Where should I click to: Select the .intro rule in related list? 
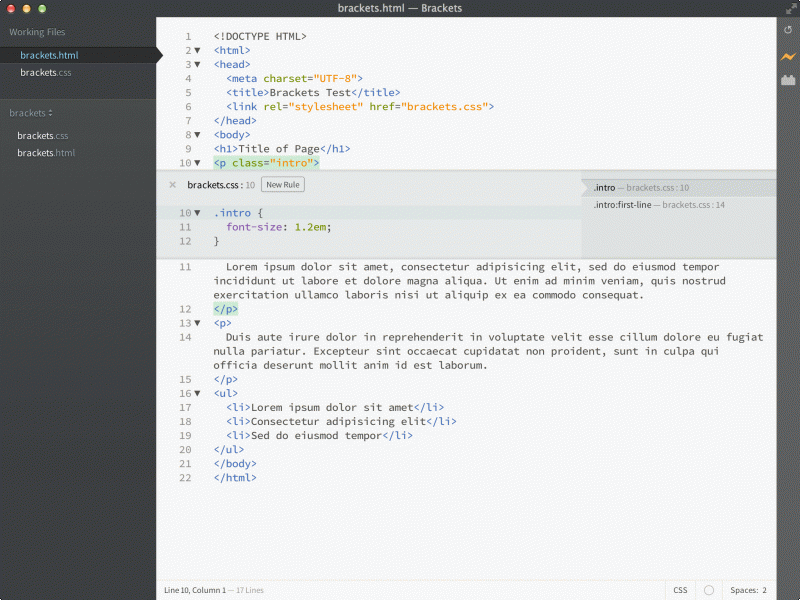pyautogui.click(x=679, y=188)
